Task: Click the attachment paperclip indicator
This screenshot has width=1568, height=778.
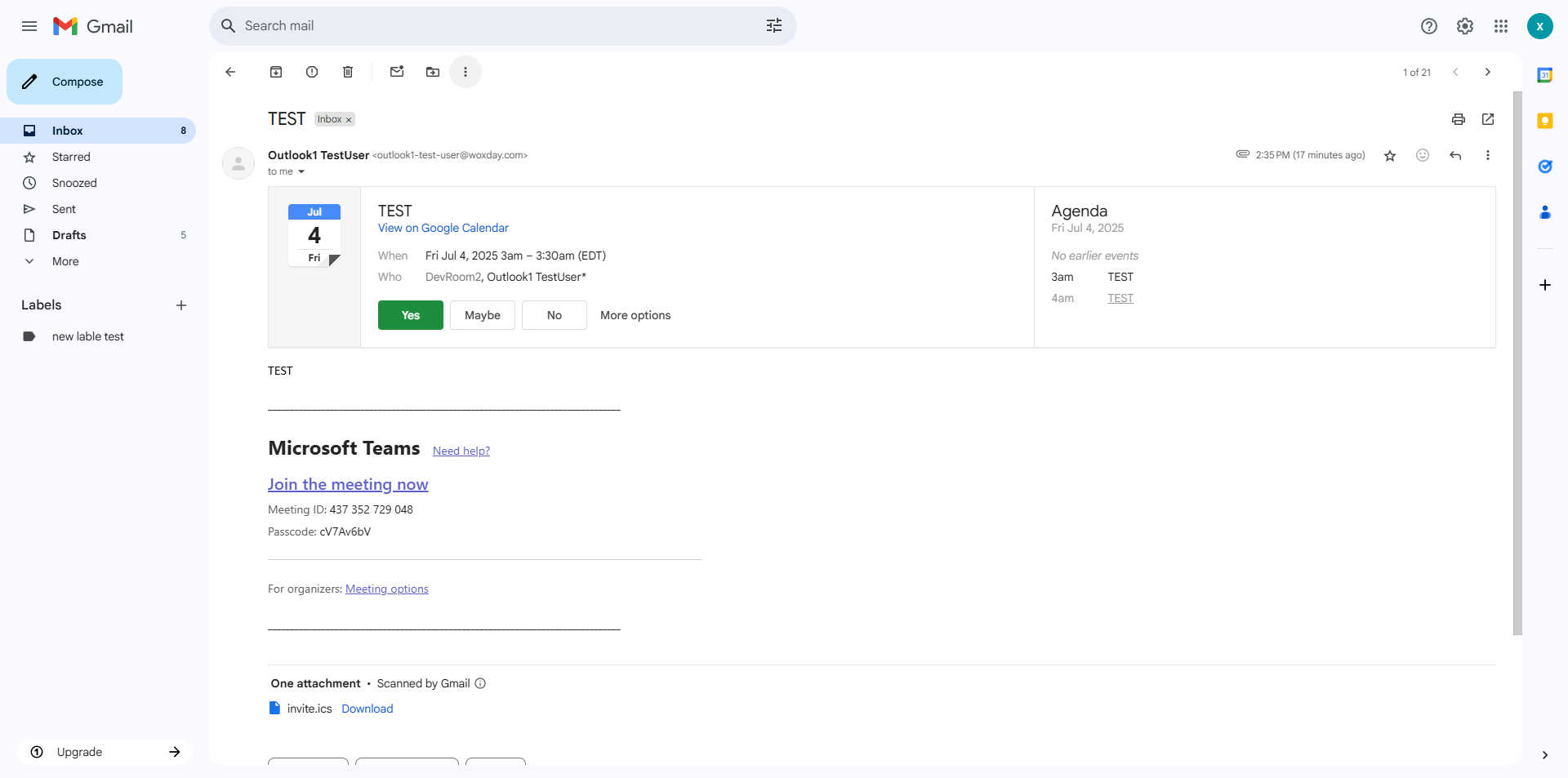Action: (x=1242, y=154)
